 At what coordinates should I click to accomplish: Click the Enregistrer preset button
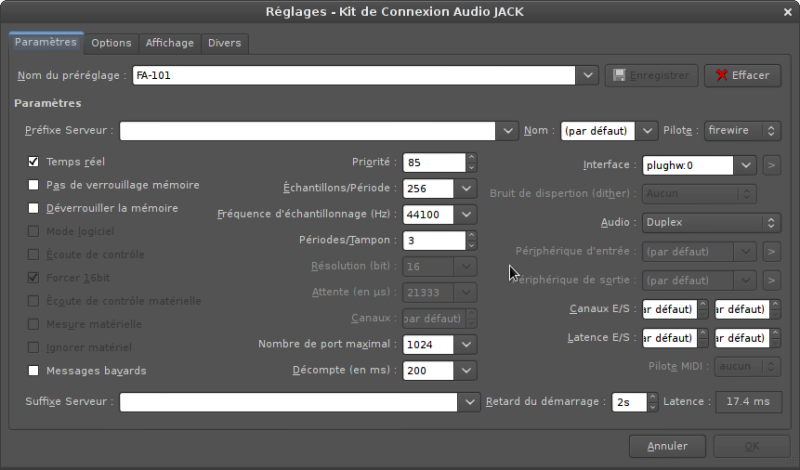[652, 76]
